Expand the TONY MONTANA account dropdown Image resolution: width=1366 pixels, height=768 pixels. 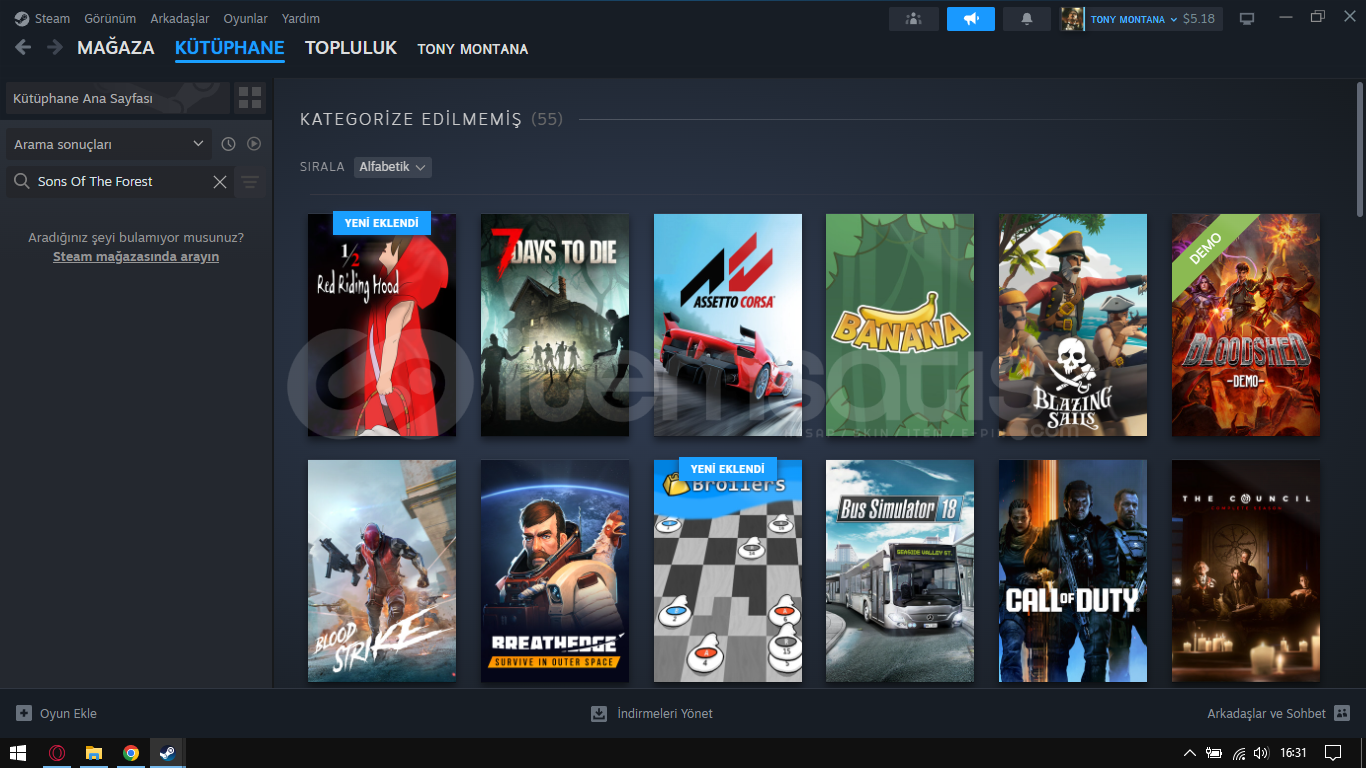1134,19
